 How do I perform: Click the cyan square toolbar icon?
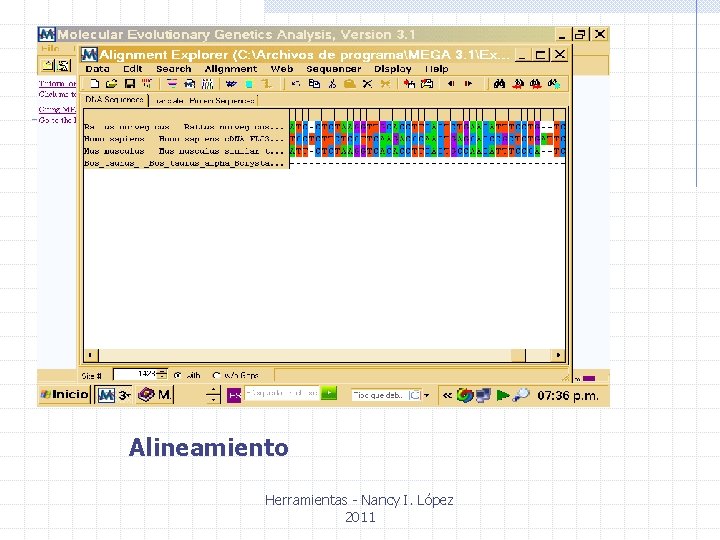pos(249,84)
